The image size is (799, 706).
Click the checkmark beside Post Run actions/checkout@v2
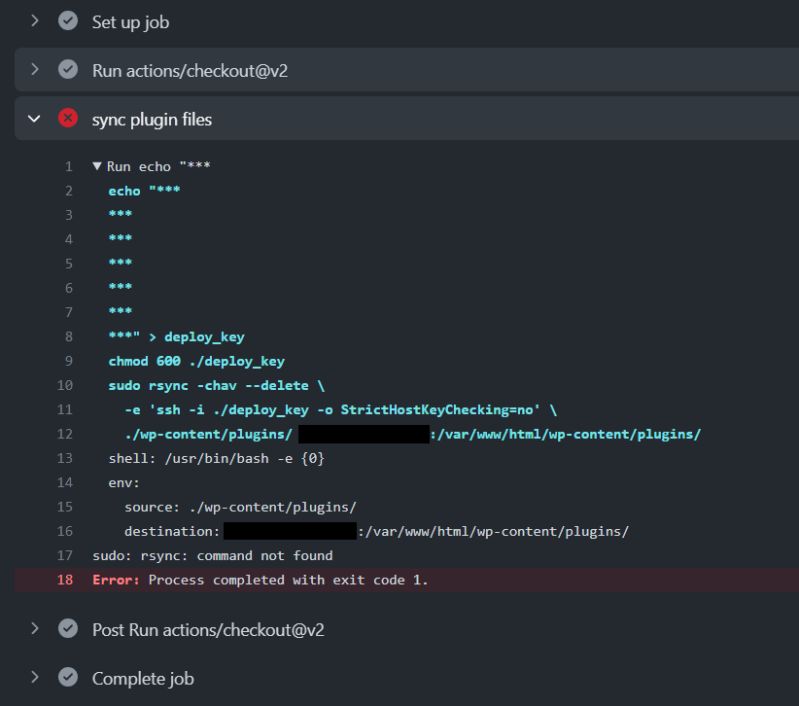[68, 628]
